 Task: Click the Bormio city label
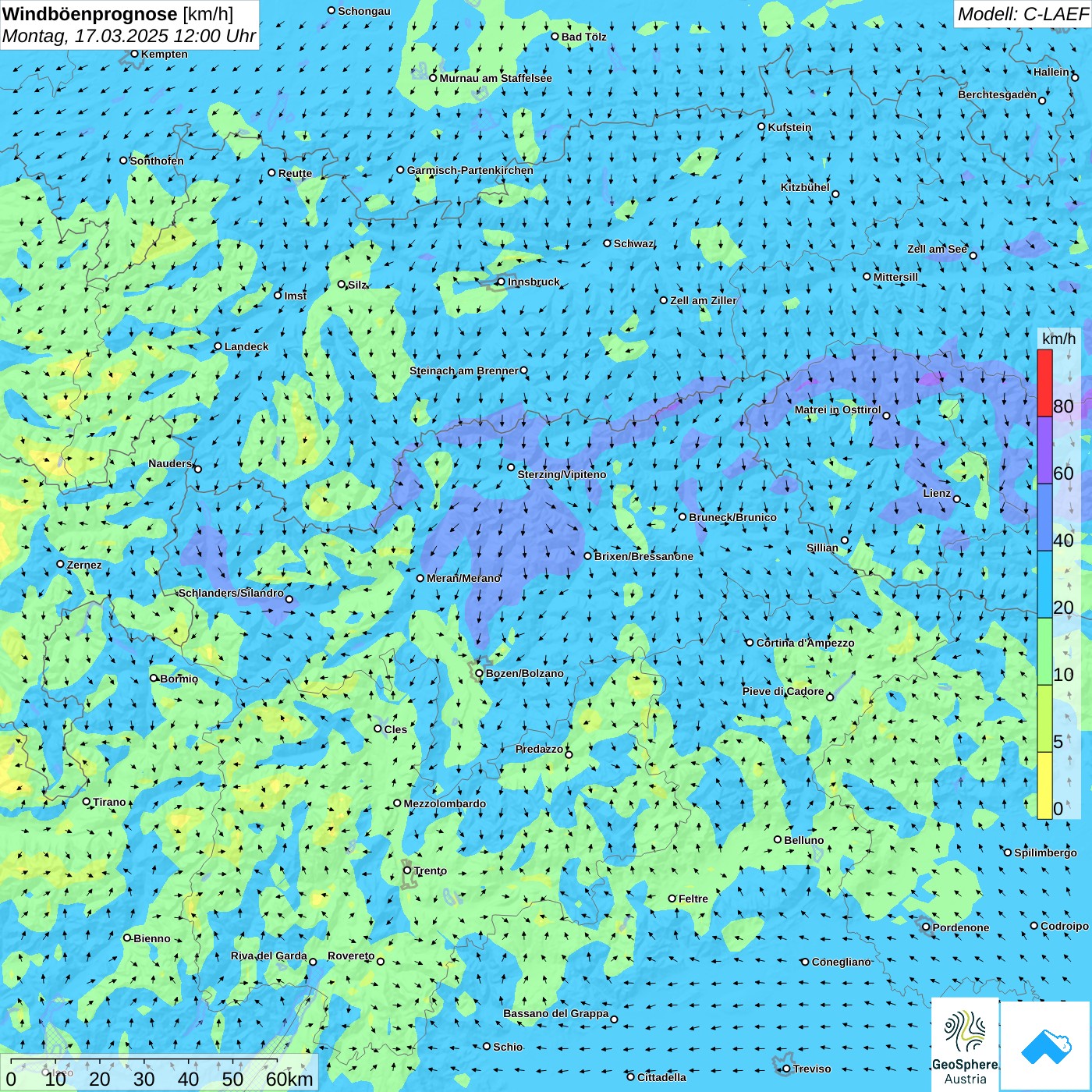[179, 679]
